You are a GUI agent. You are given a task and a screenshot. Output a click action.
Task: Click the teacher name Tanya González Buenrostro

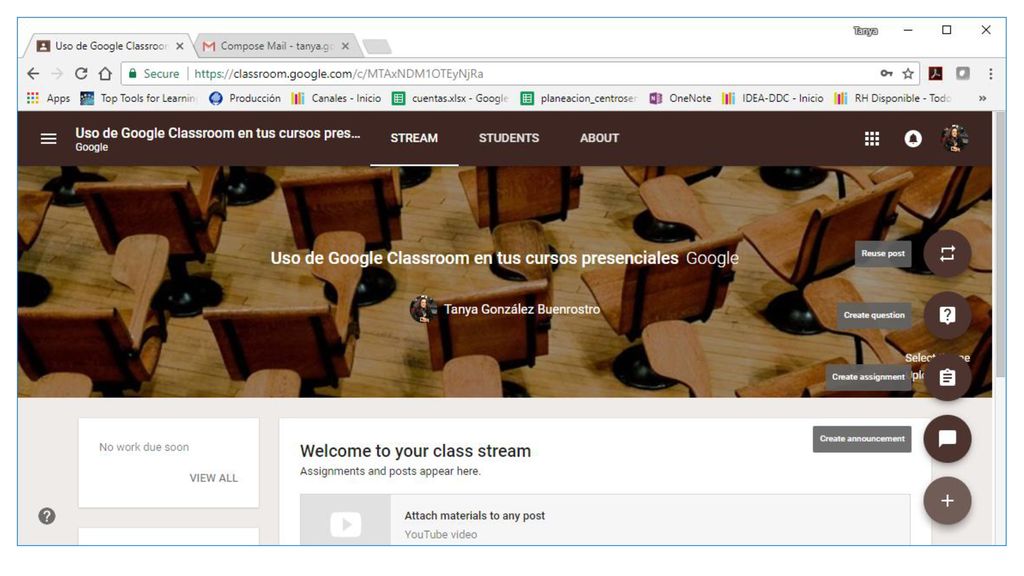pos(522,309)
